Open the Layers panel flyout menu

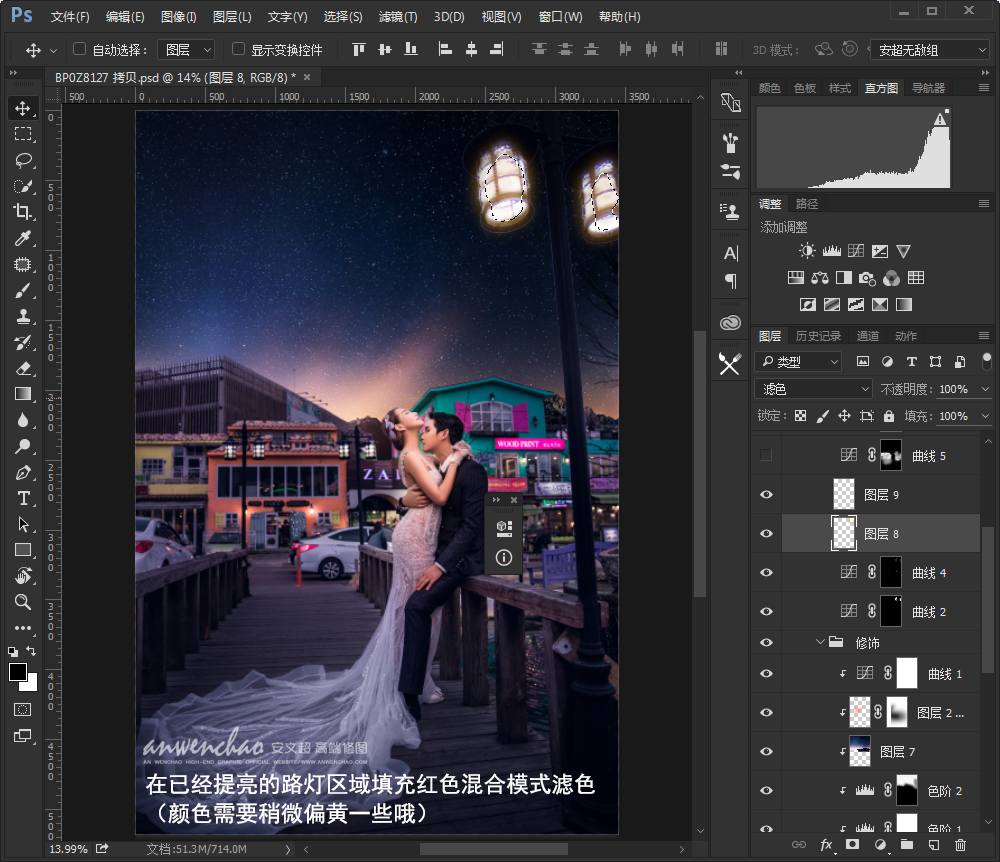984,335
